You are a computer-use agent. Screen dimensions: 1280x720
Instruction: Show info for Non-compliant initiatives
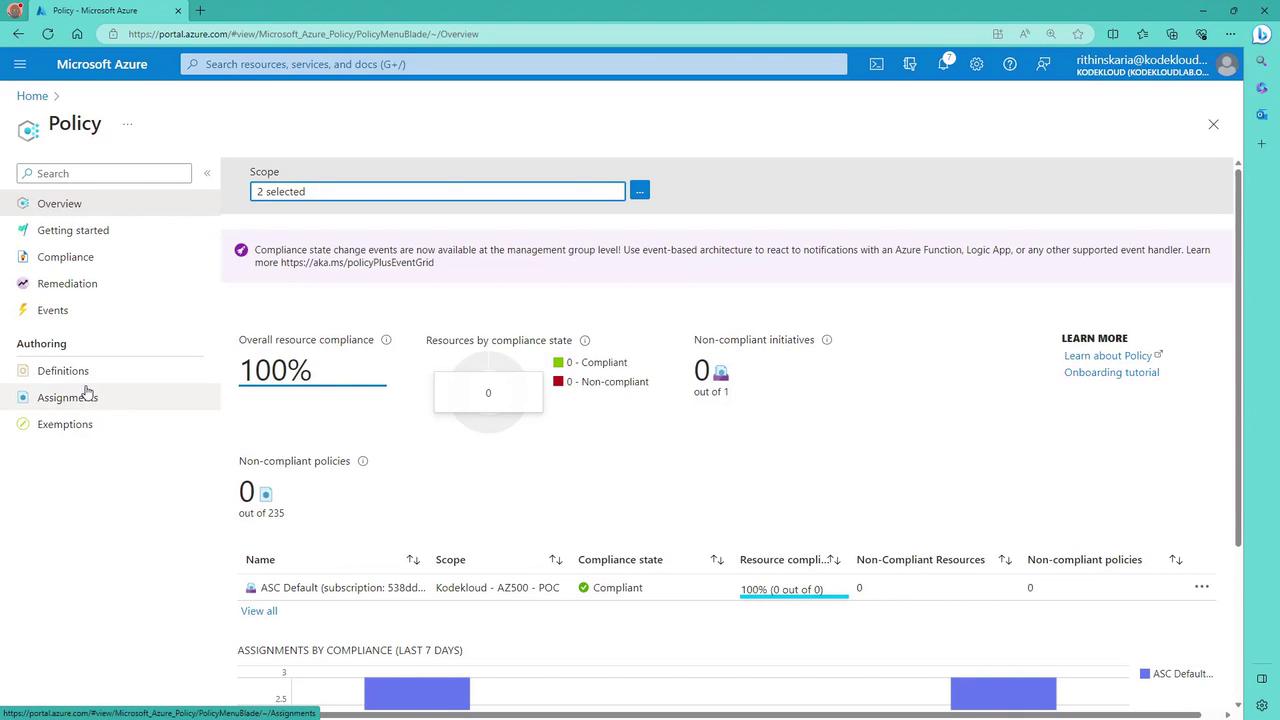click(827, 340)
